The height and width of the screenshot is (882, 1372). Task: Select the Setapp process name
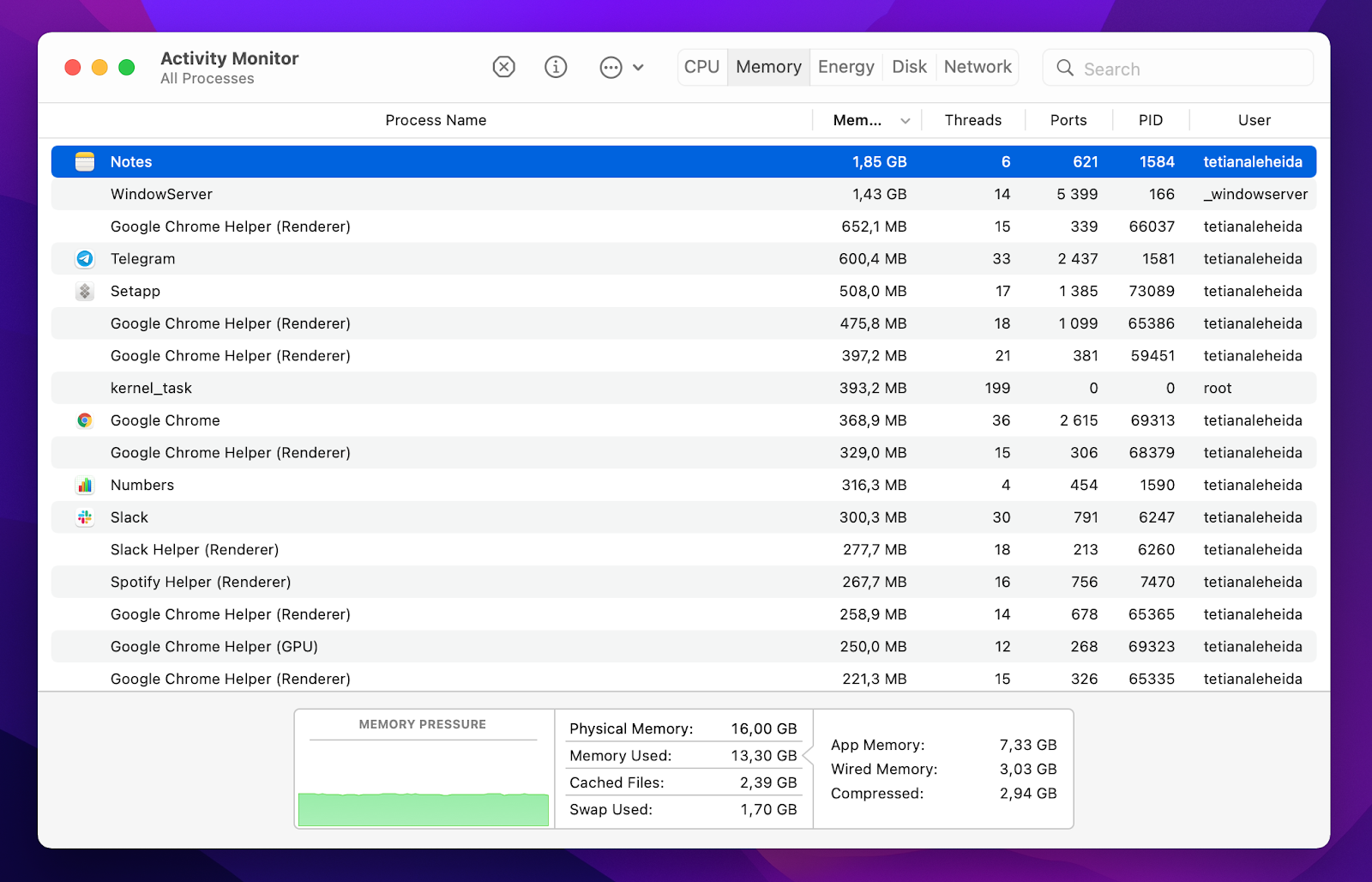pyautogui.click(x=135, y=291)
